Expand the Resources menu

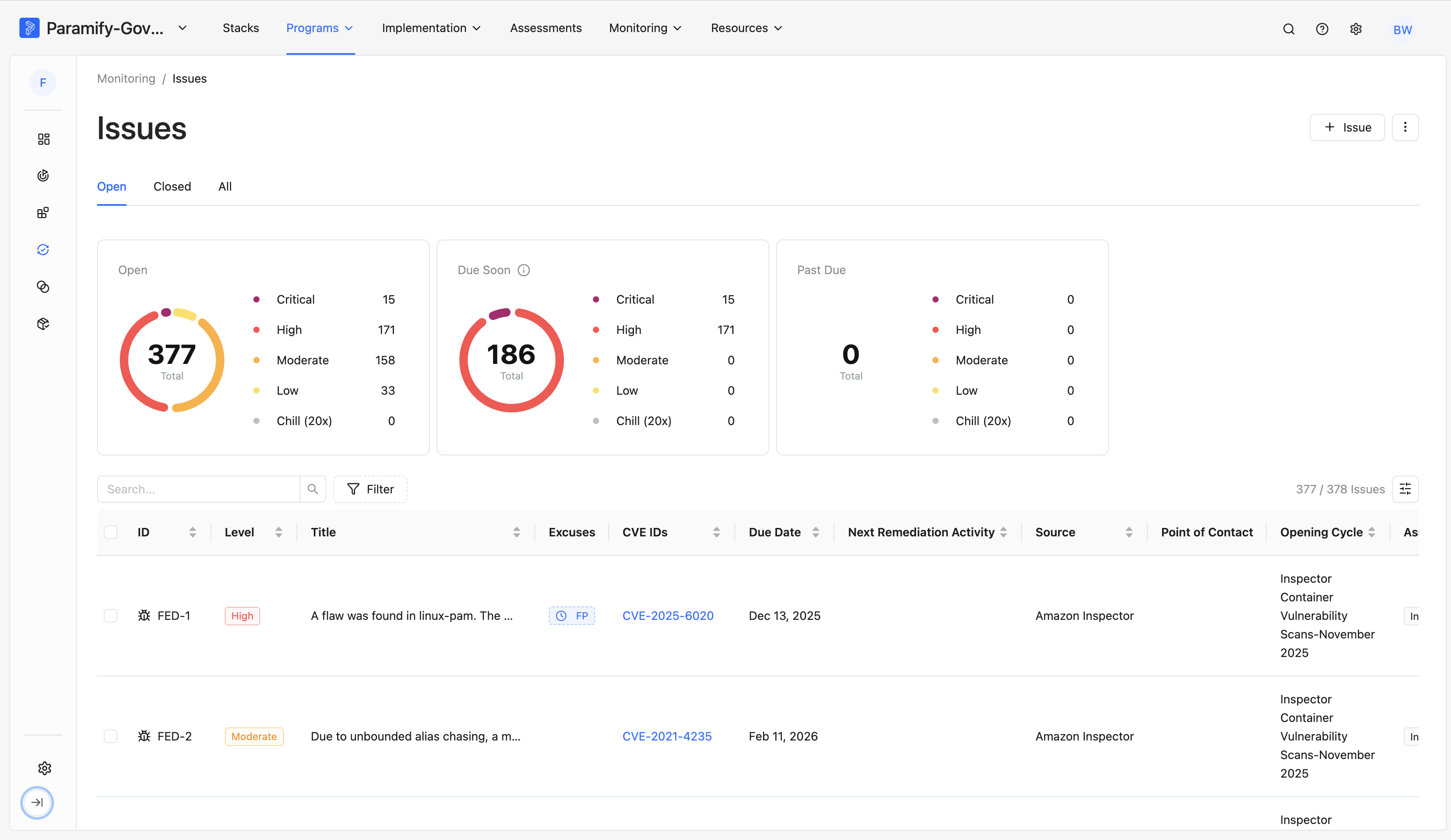[x=746, y=28]
